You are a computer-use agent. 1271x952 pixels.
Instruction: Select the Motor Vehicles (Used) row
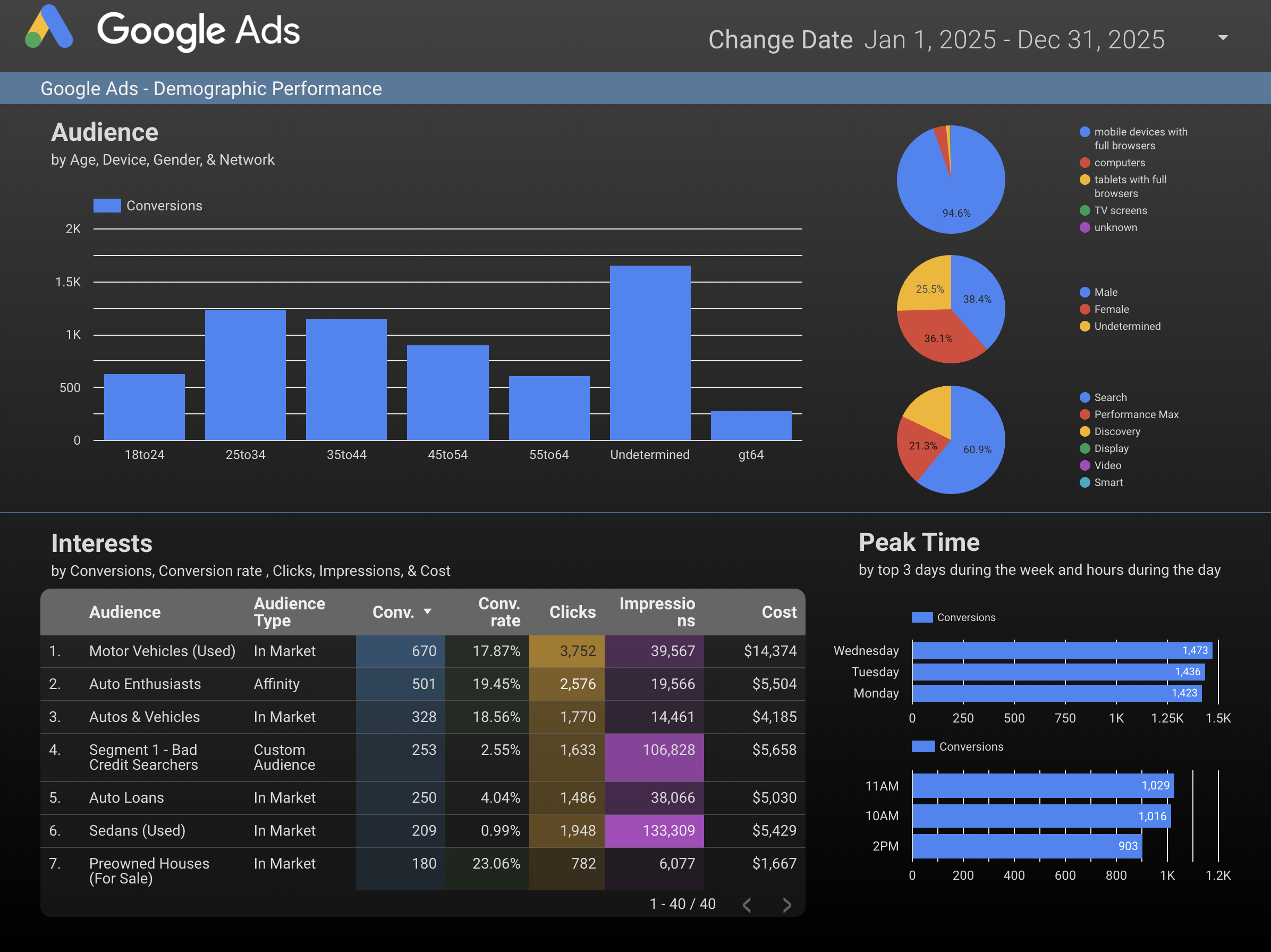162,651
